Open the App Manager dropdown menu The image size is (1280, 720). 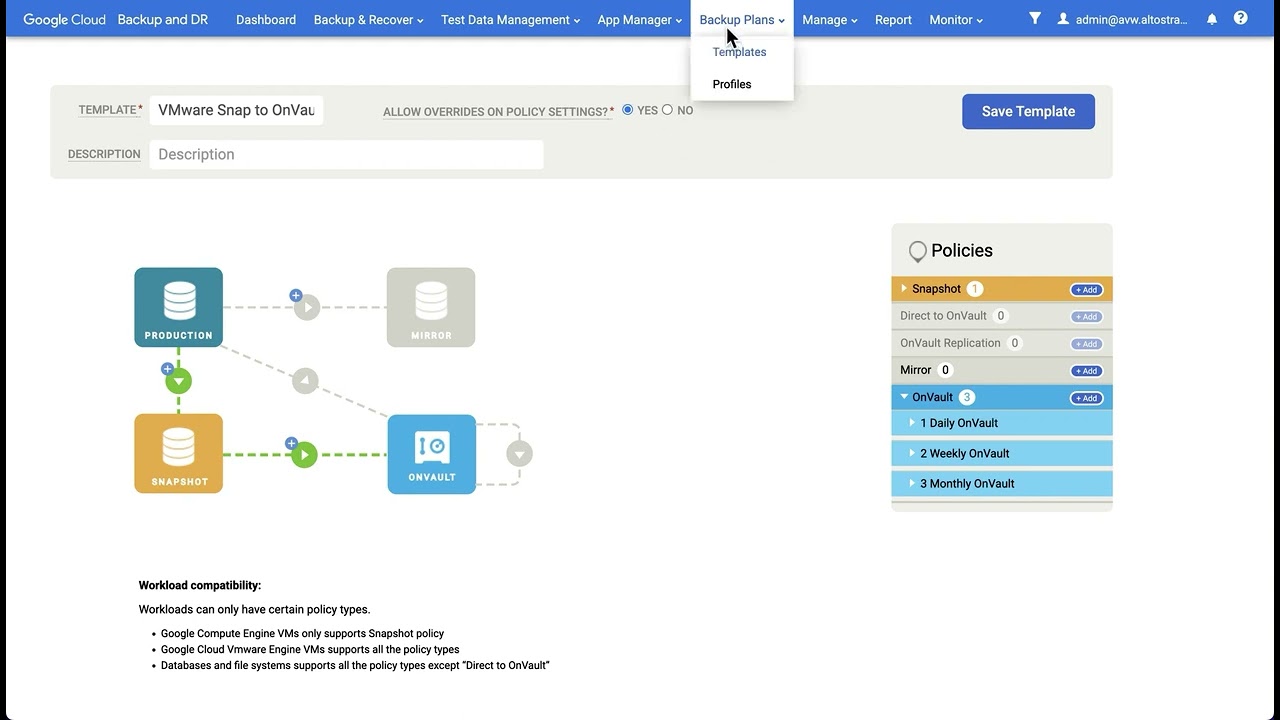pos(640,20)
